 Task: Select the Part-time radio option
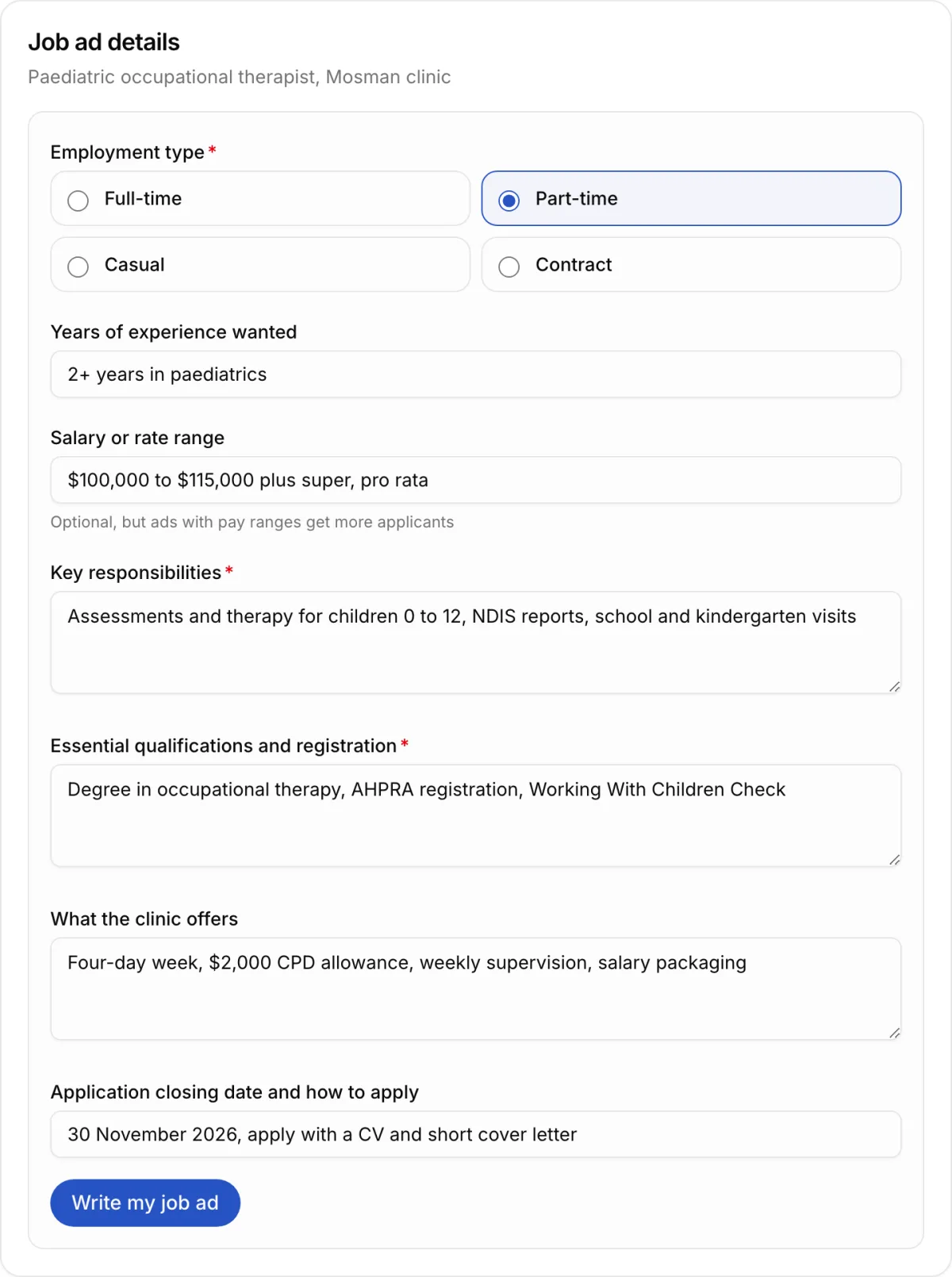coord(691,198)
